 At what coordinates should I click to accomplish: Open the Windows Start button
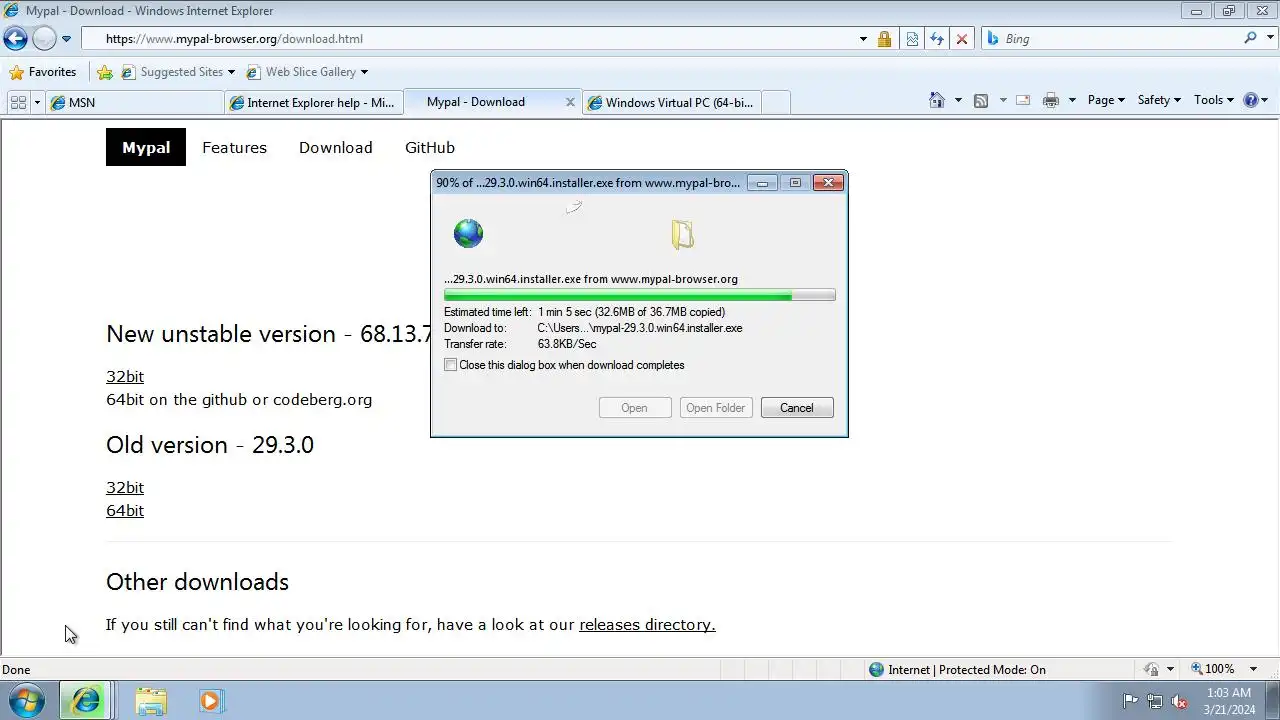click(x=26, y=701)
